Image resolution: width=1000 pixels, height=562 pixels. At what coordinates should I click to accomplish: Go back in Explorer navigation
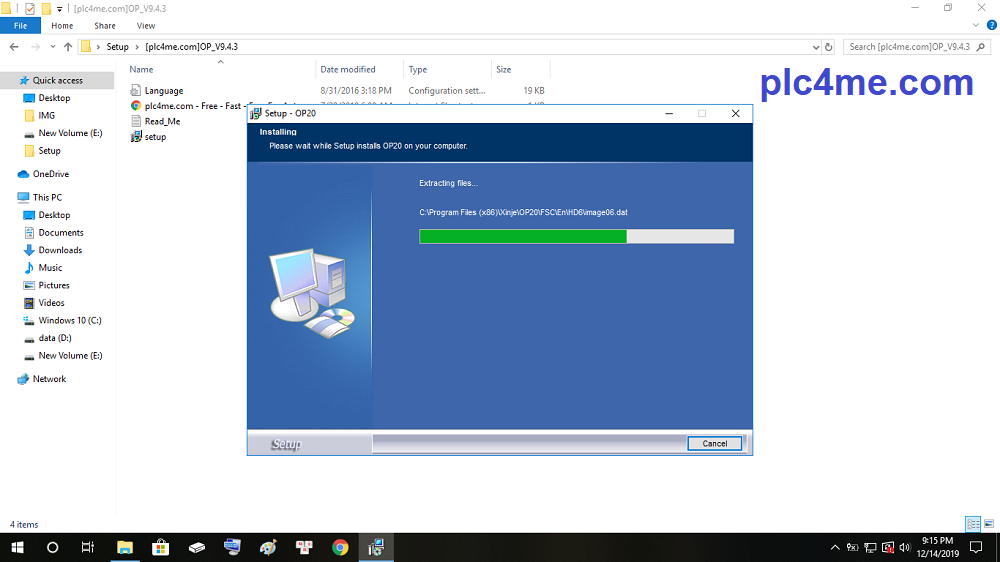click(14, 47)
